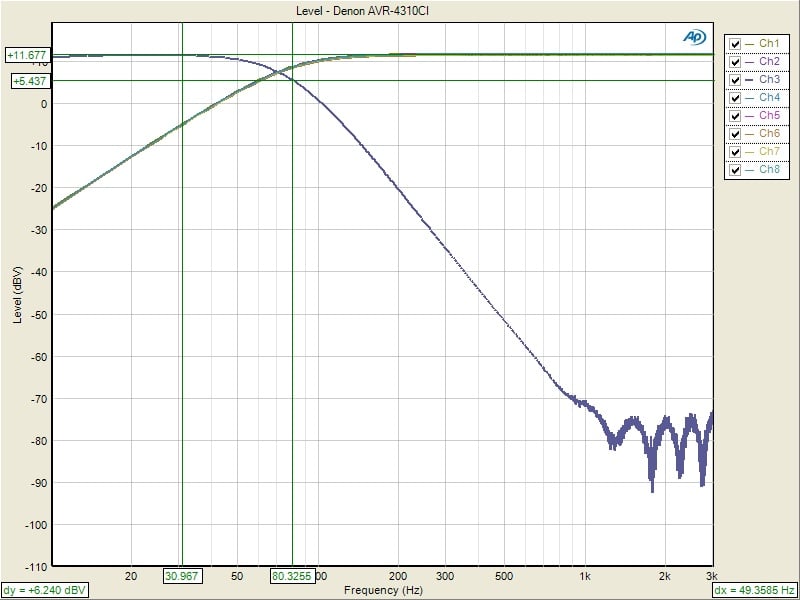Toggle the Ch2 checkbox in the legend
The width and height of the screenshot is (800, 600).
click(x=736, y=62)
